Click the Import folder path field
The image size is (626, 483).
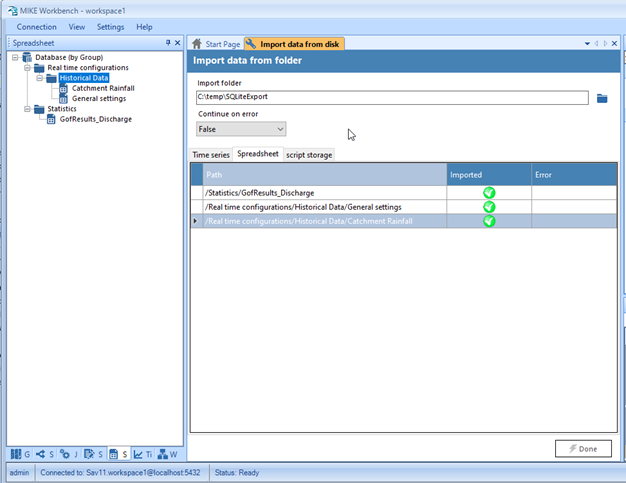pos(392,97)
